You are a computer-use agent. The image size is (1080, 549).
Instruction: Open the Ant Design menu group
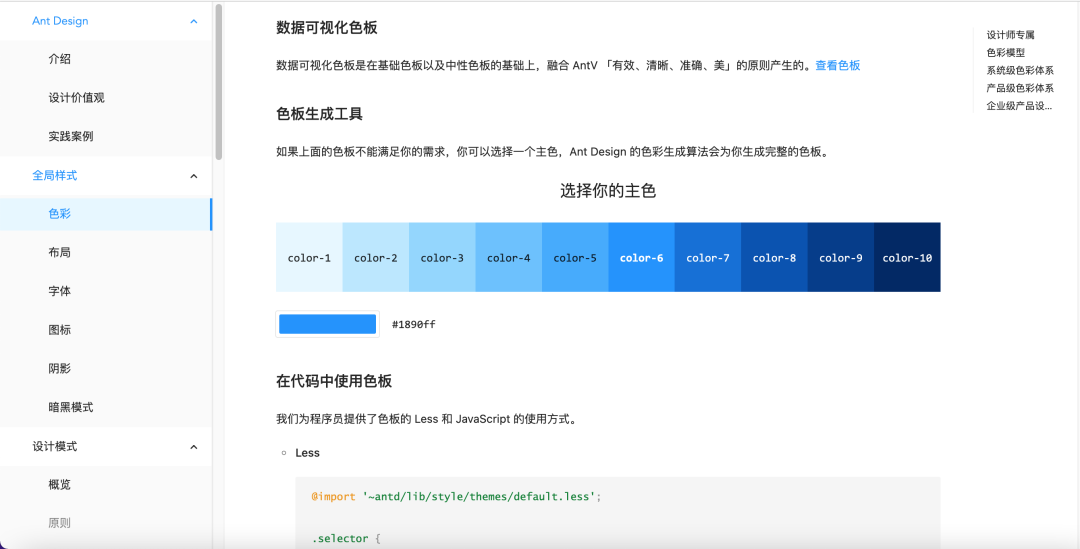(106, 21)
